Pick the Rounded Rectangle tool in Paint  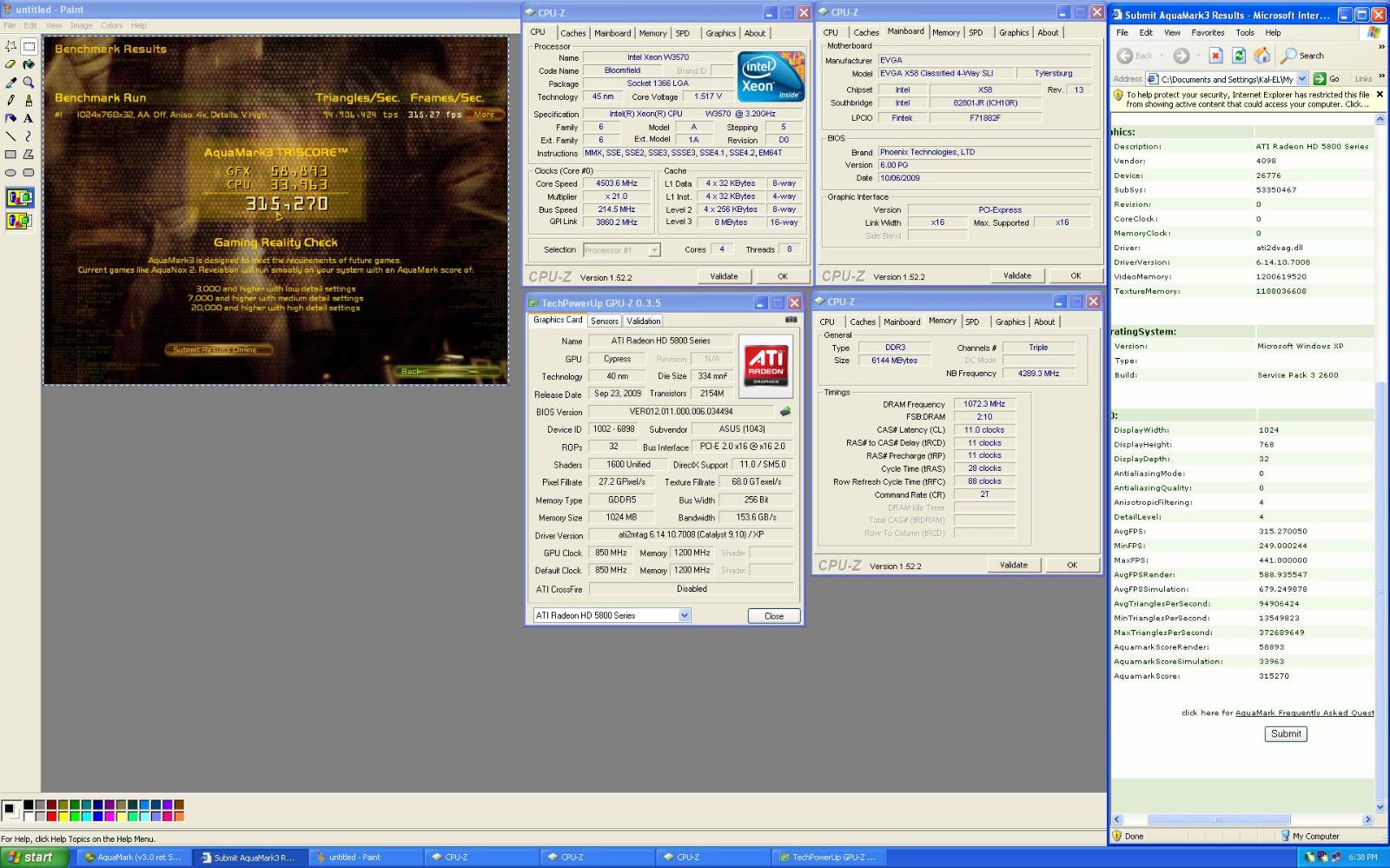point(29,172)
